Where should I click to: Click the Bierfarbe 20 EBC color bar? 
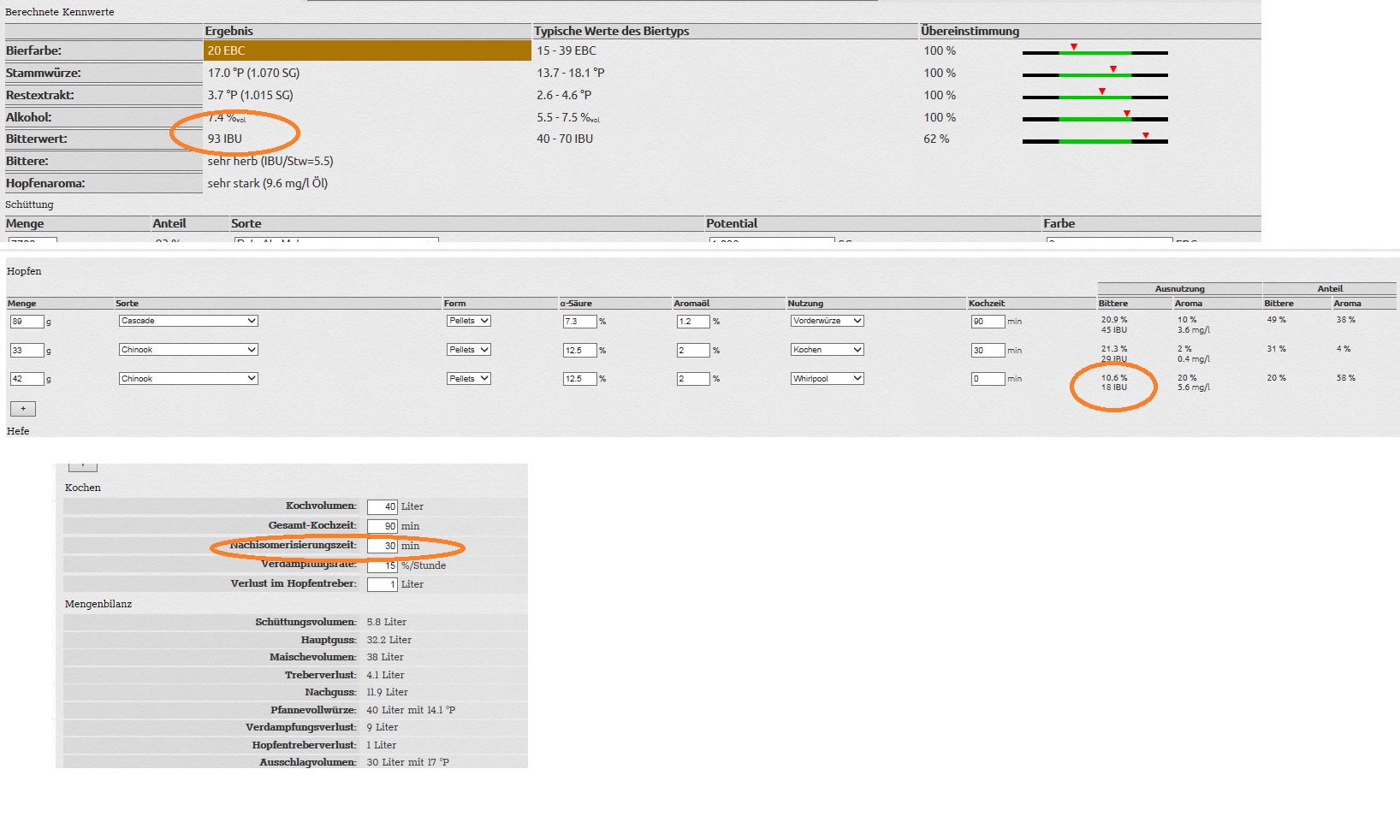(367, 50)
